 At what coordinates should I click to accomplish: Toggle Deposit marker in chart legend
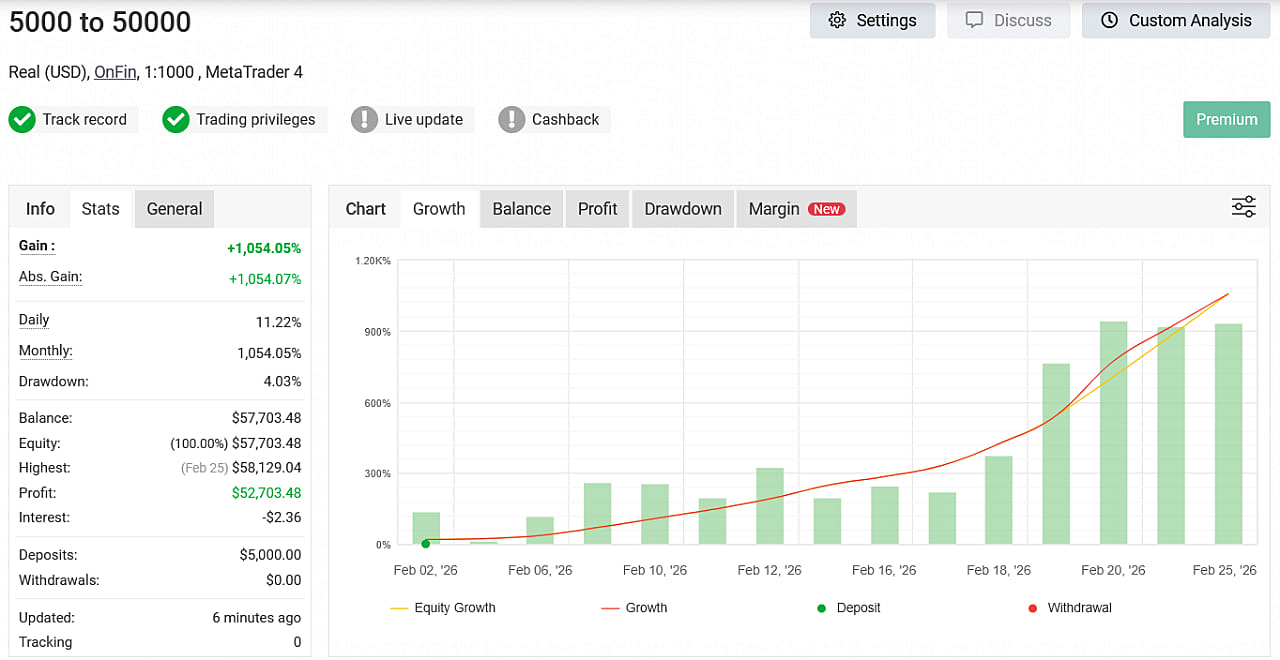[848, 608]
